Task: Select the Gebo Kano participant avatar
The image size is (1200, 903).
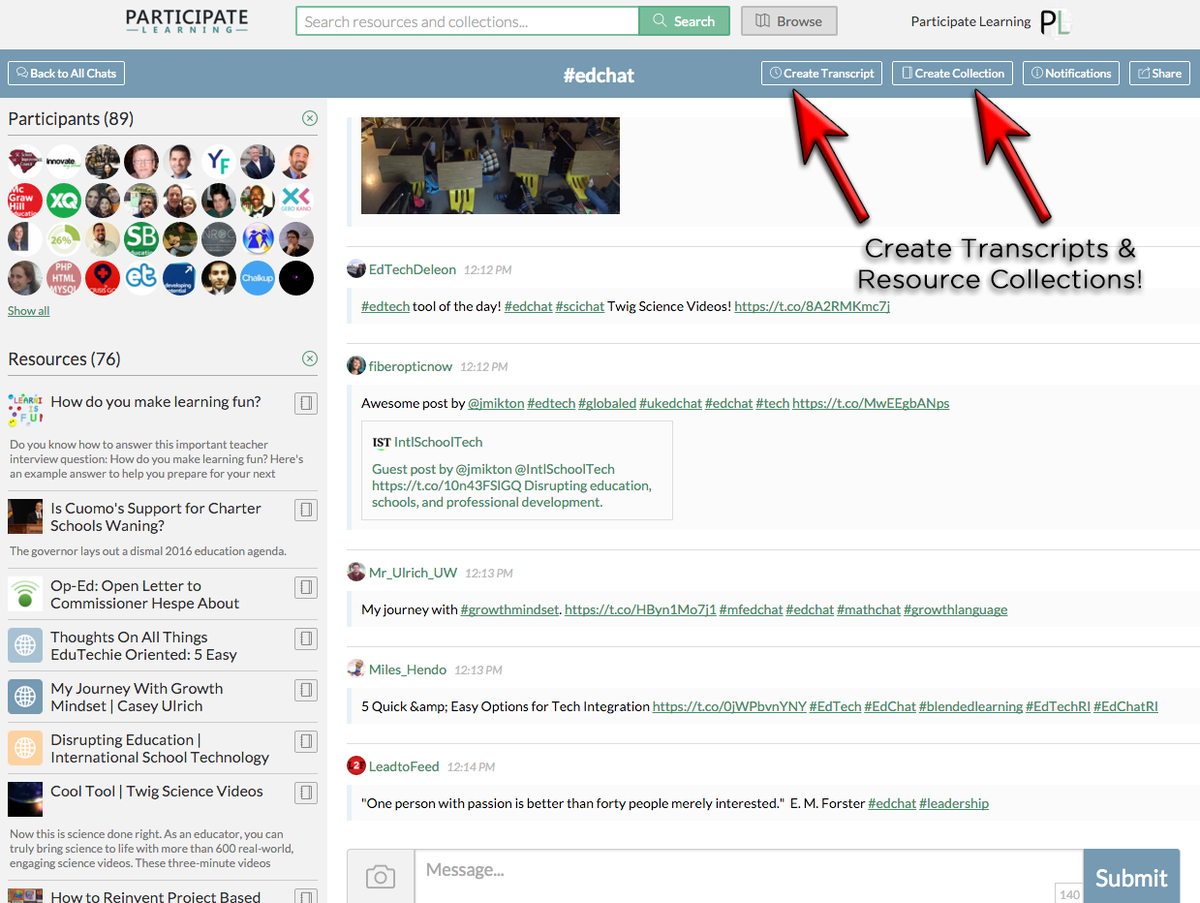Action: point(296,200)
